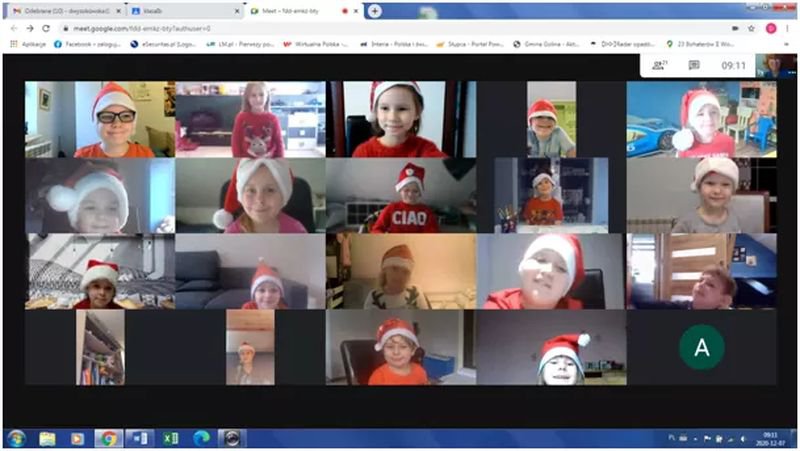Click the Chrome taskbar icon
This screenshot has width=800, height=451.
click(108, 438)
